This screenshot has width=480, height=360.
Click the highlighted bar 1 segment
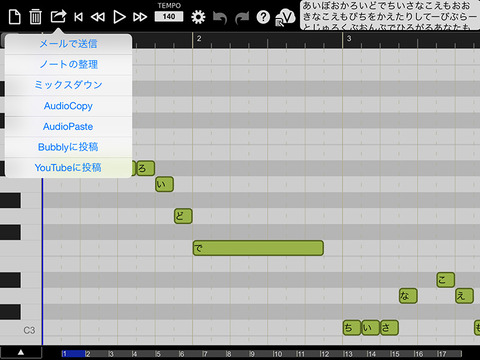(x=73, y=354)
